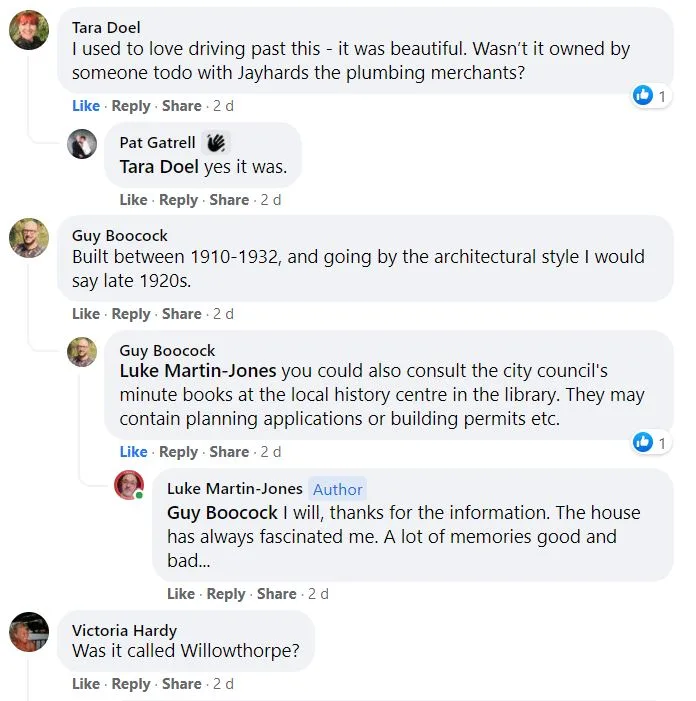The image size is (696, 701).
Task: Reply to Luke Martin-Jones's comment
Action: point(226,594)
